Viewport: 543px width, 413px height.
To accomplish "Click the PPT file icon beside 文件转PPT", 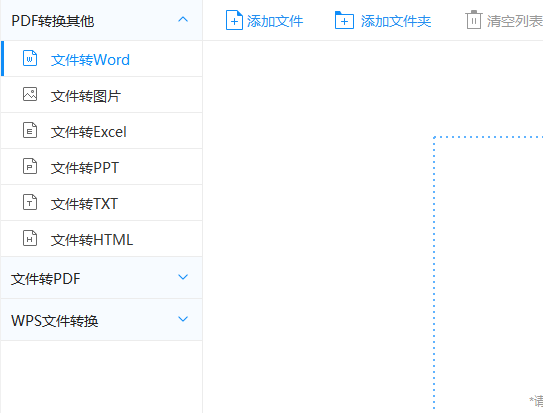I will 30,166.
